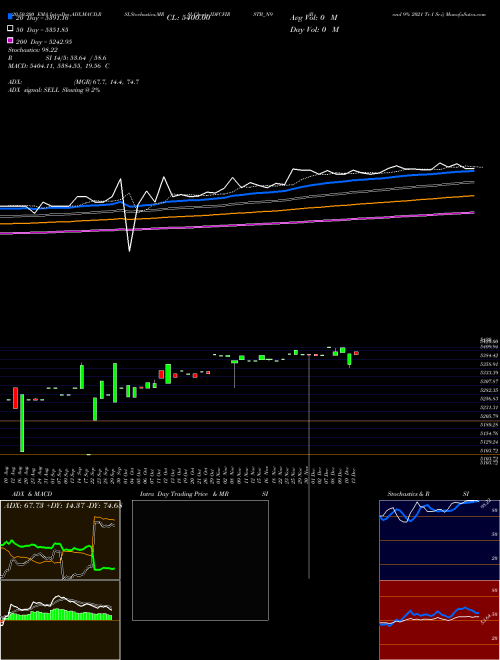Click the empty intra day trading price panel
The width and height of the screenshot is (500, 660).
pyautogui.click(x=200, y=560)
